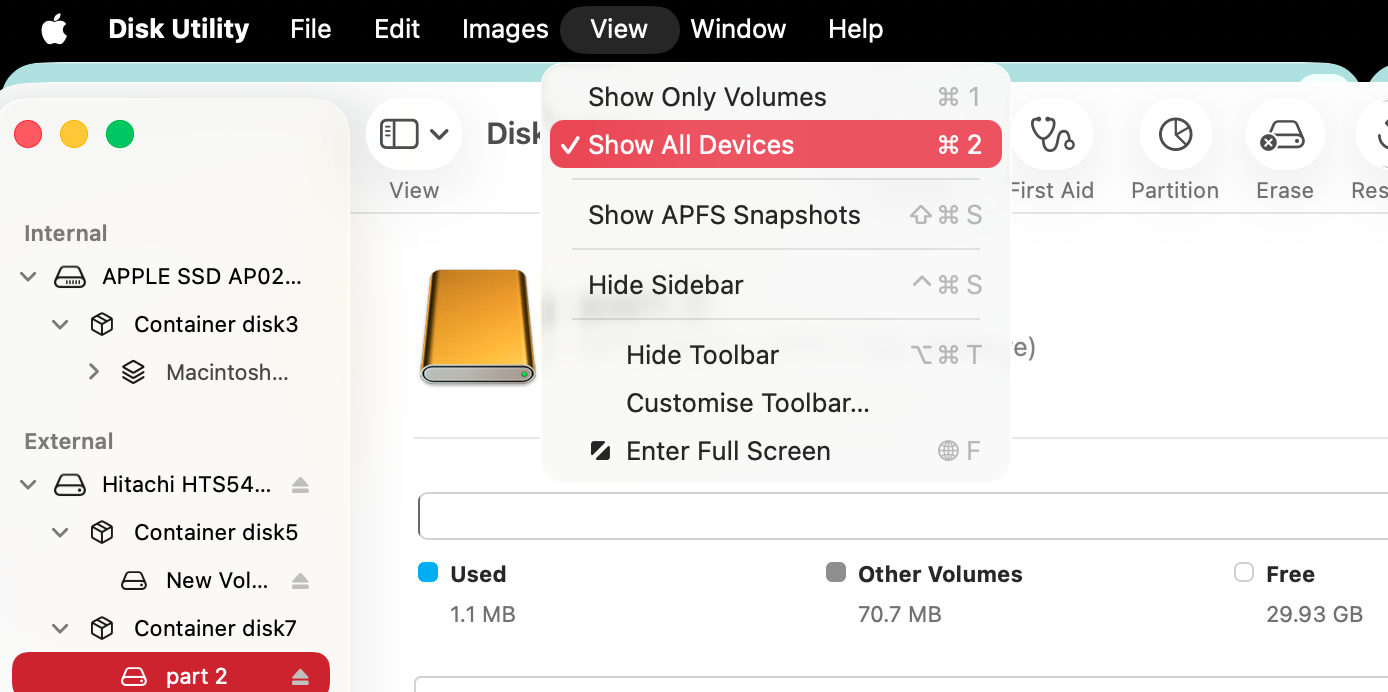The height and width of the screenshot is (692, 1388).
Task: Eject the New Volume disk
Action: (x=301, y=580)
